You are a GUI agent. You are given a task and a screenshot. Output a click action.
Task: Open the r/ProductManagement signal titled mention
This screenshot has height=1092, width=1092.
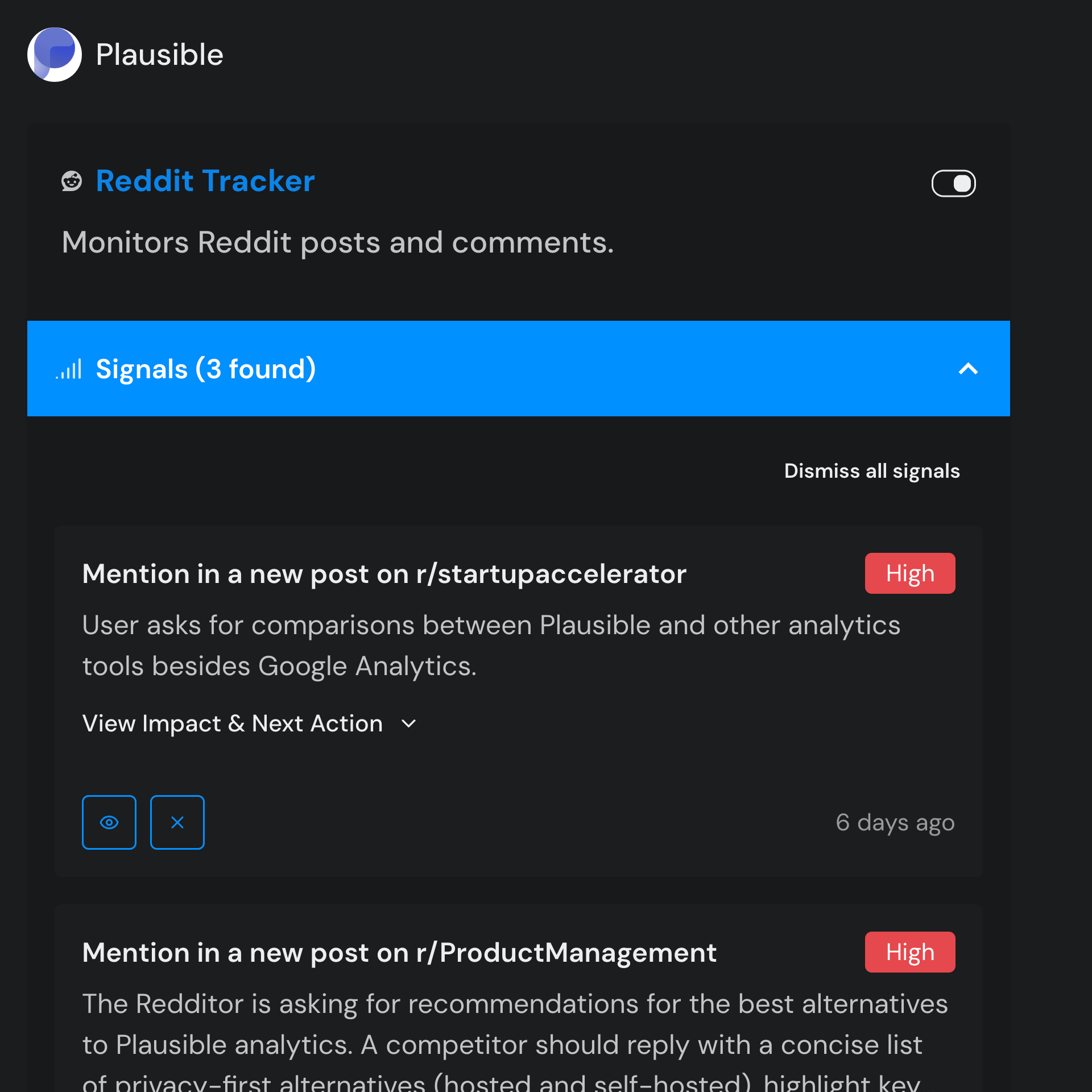point(399,952)
